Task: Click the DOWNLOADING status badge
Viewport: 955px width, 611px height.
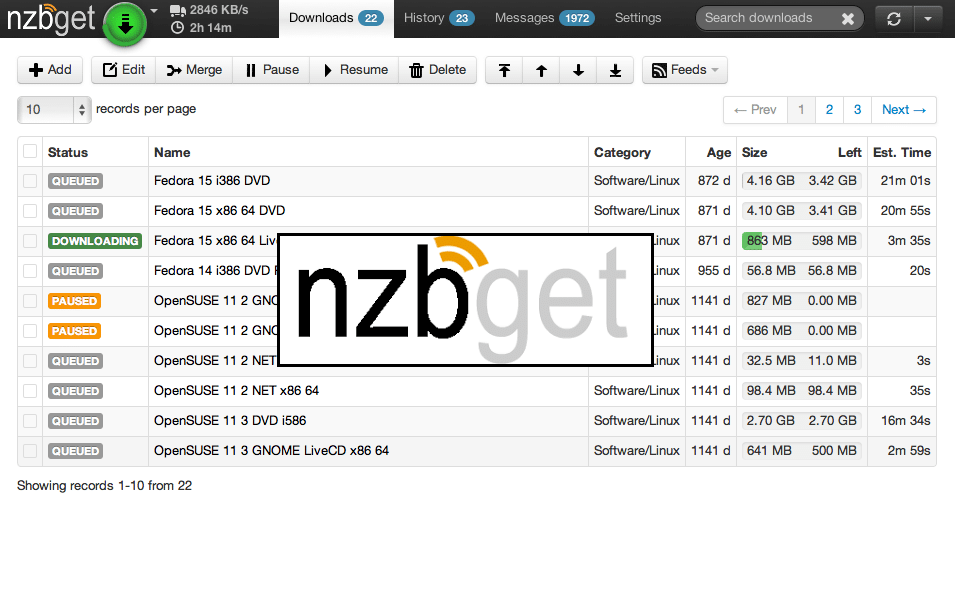Action: (95, 241)
